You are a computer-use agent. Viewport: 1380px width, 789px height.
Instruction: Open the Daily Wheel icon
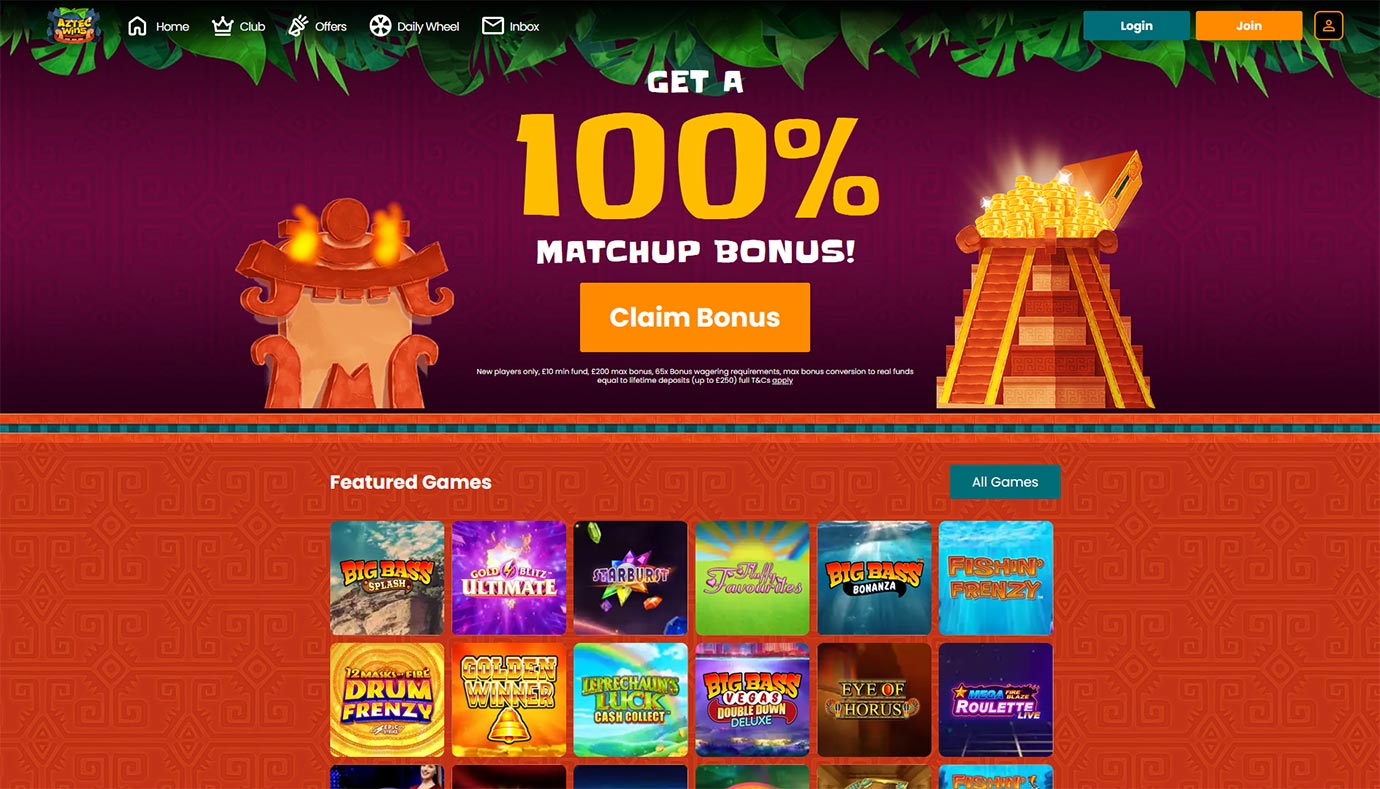click(x=380, y=26)
